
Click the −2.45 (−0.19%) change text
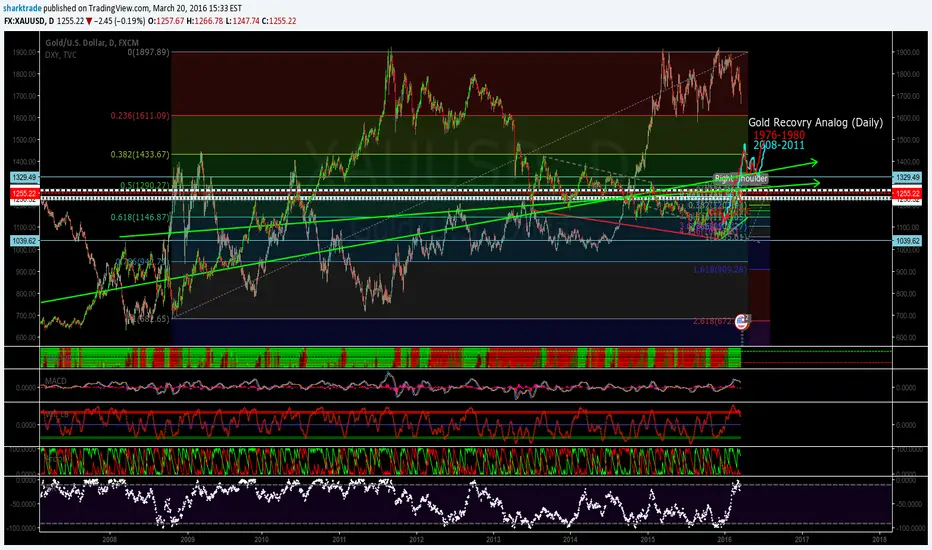pos(119,21)
